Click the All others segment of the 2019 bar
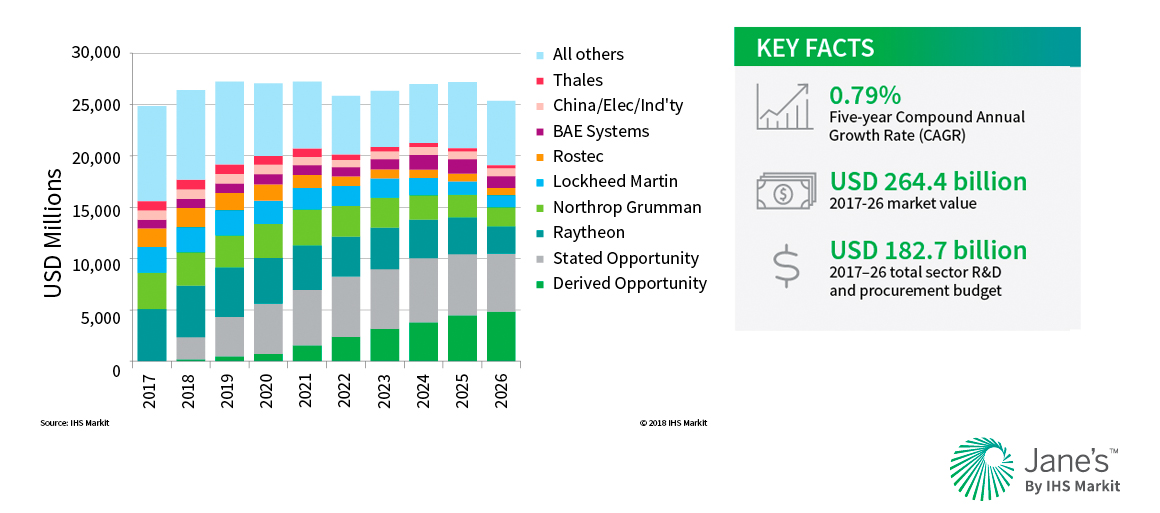The height and width of the screenshot is (513, 1160). (x=229, y=123)
